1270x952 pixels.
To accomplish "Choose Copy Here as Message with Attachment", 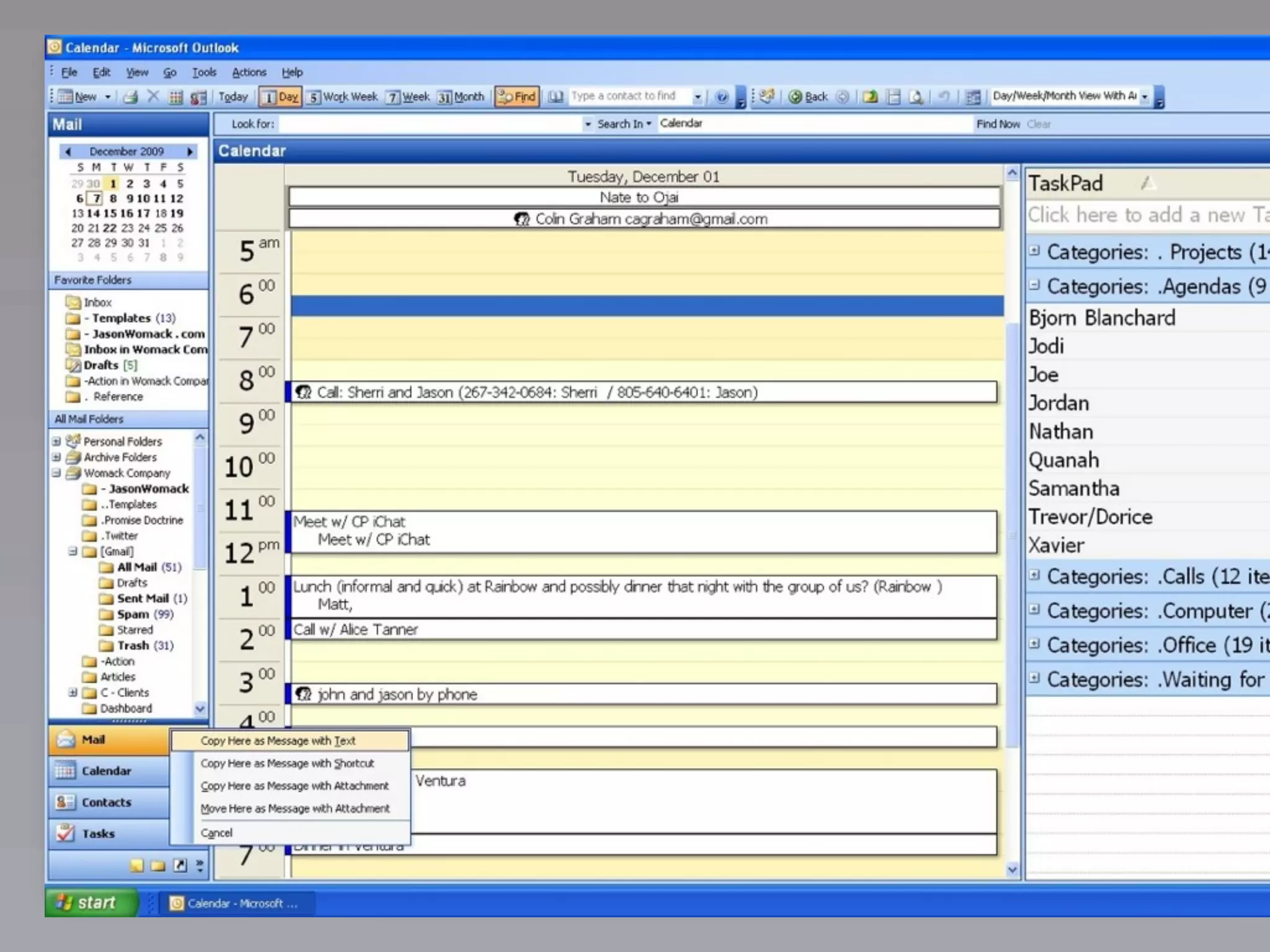I will tap(295, 786).
